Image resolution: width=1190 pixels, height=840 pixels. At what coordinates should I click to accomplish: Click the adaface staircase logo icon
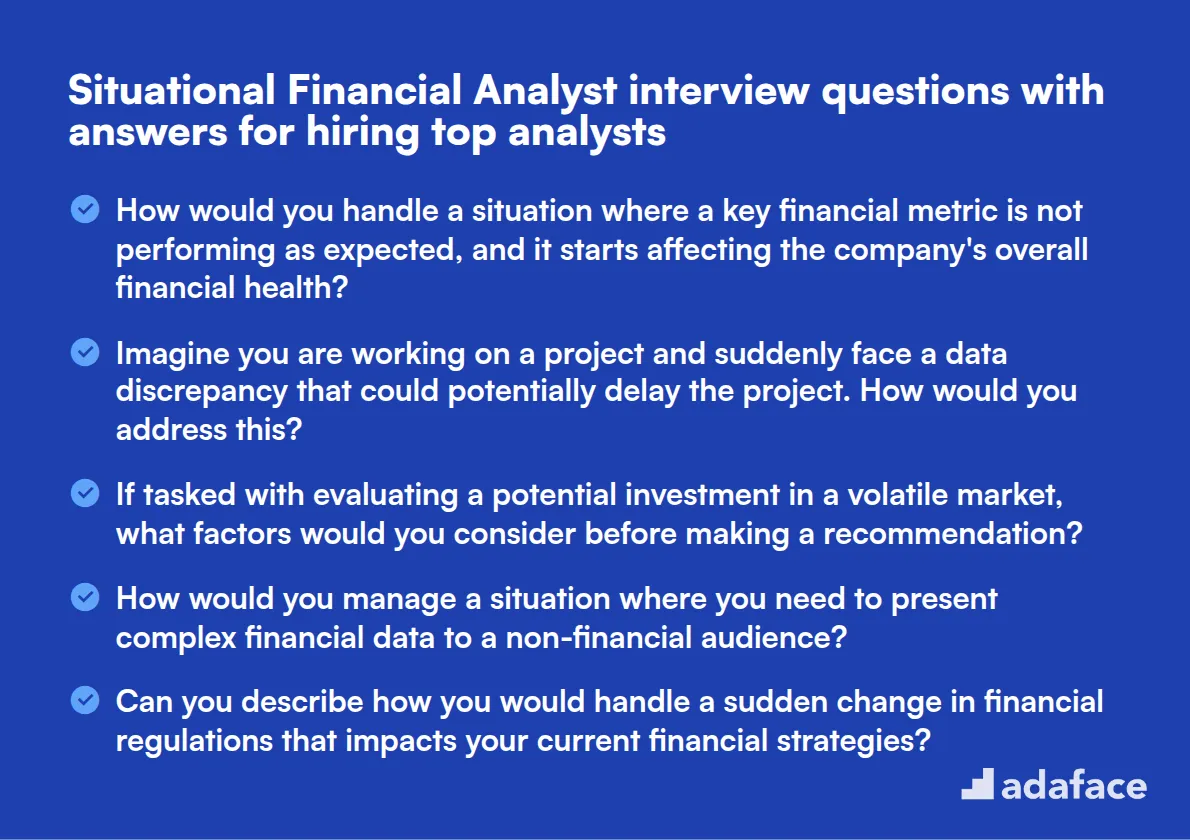[978, 784]
